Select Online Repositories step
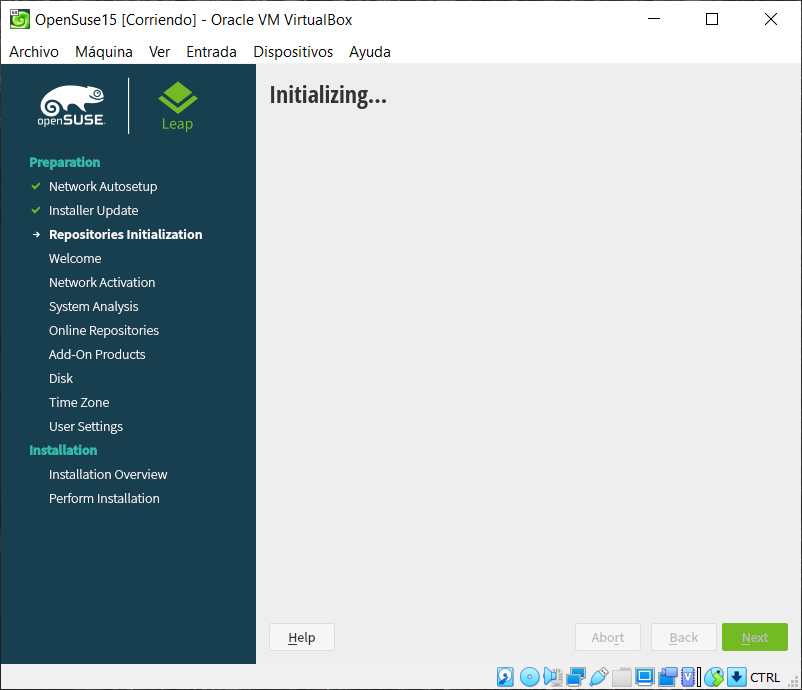Screen dimensions: 802x690 (x=104, y=330)
